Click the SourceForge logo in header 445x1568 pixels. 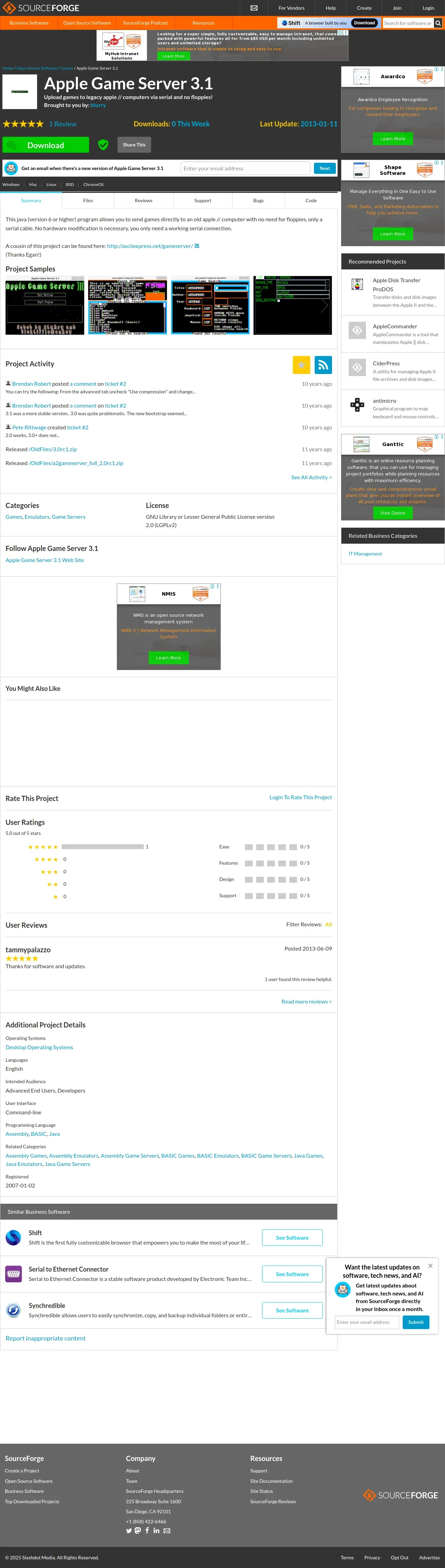41,8
